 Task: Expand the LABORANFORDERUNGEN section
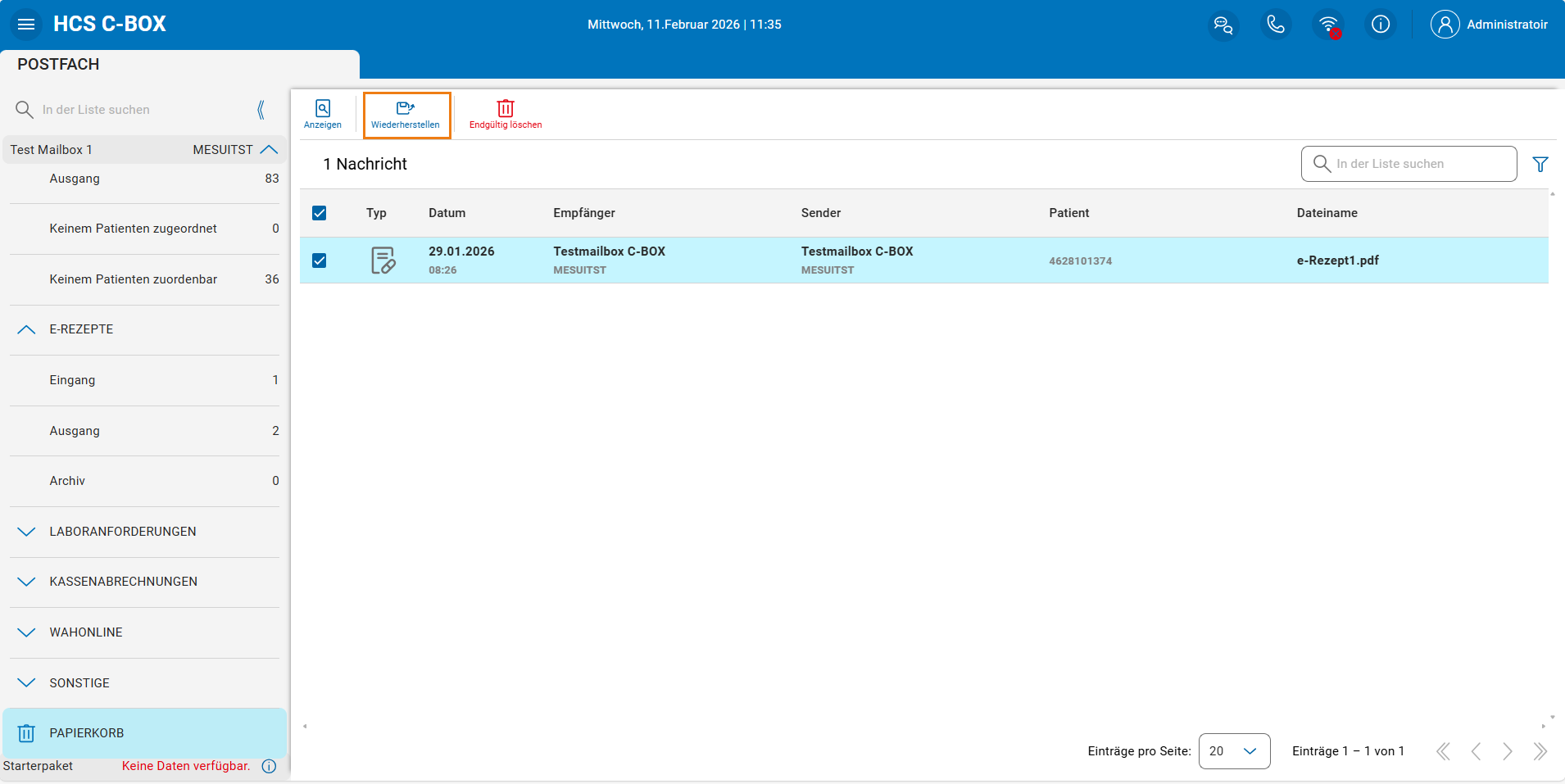pos(26,532)
